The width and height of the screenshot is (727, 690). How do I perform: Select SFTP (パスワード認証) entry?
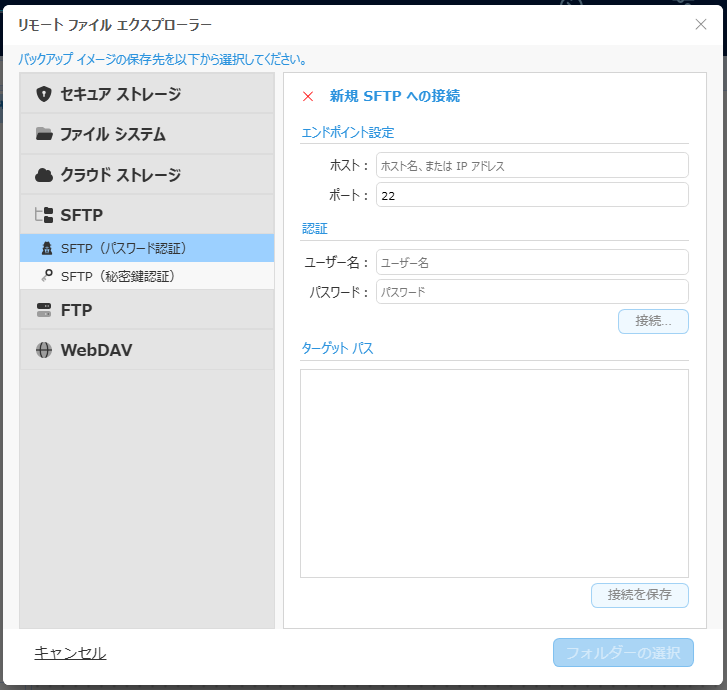click(x=147, y=248)
